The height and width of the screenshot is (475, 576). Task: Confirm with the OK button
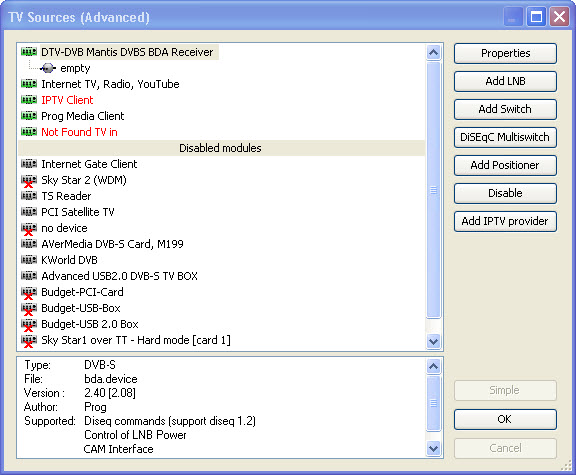point(505,420)
